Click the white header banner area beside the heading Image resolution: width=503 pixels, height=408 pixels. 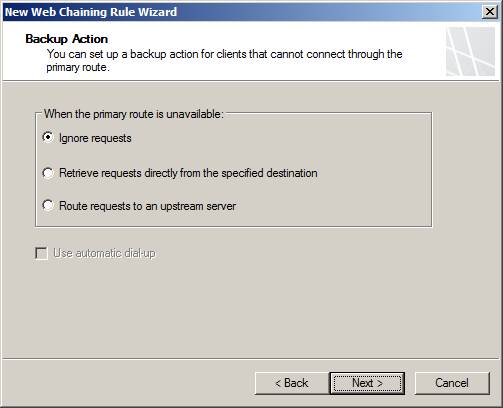(x=267, y=37)
